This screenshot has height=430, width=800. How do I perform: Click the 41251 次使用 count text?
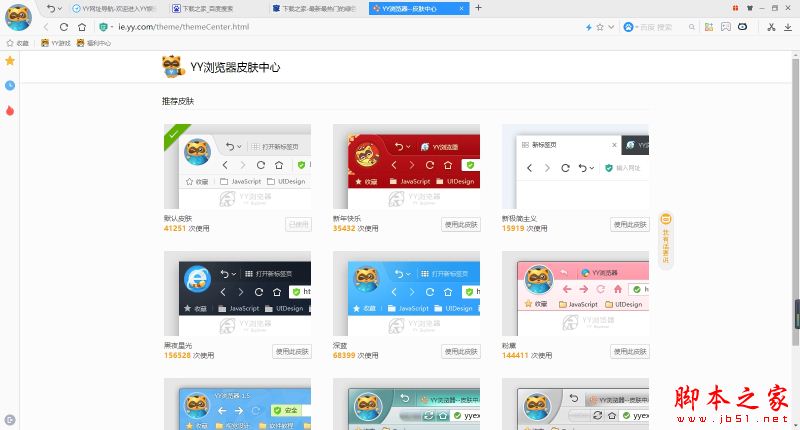(x=186, y=229)
